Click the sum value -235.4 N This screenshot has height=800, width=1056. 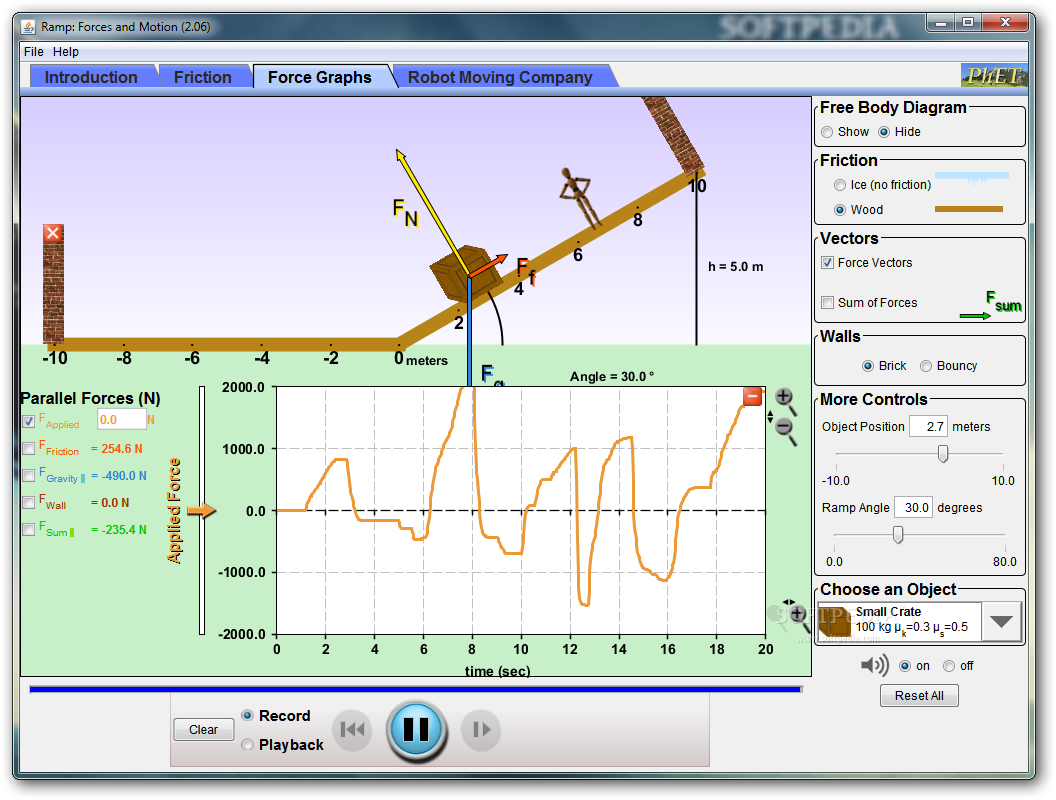[x=119, y=529]
